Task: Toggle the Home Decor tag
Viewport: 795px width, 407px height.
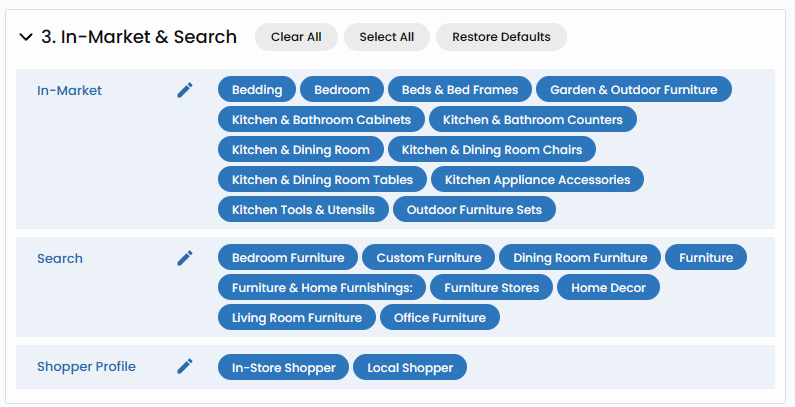Action: pos(608,288)
